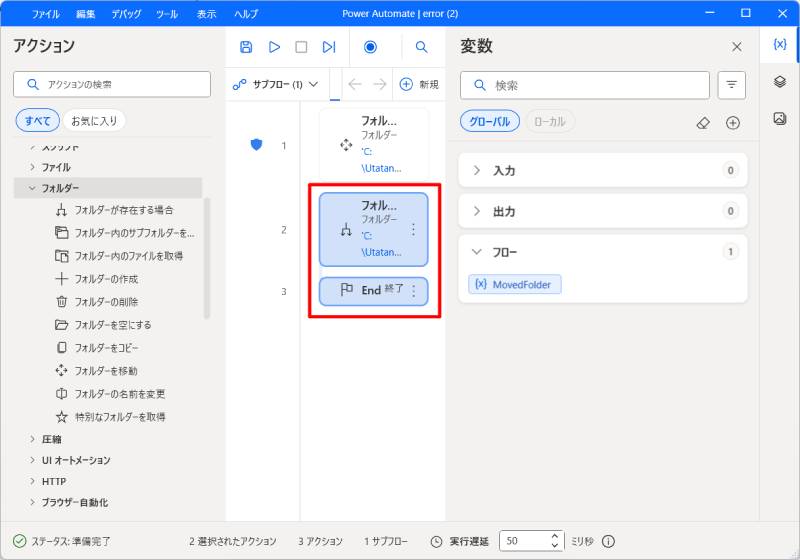Start the recorder with the circle icon
800x560 pixels.
pyautogui.click(x=370, y=47)
